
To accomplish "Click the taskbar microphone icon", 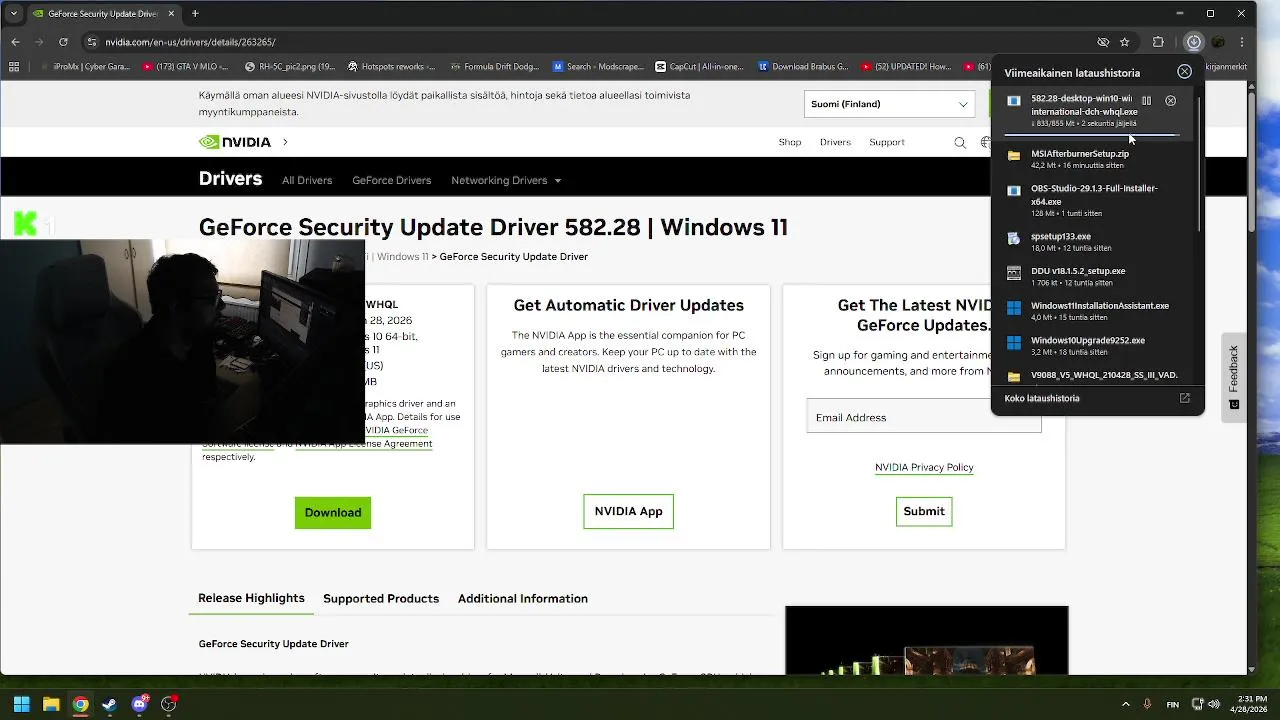I will click(1147, 704).
